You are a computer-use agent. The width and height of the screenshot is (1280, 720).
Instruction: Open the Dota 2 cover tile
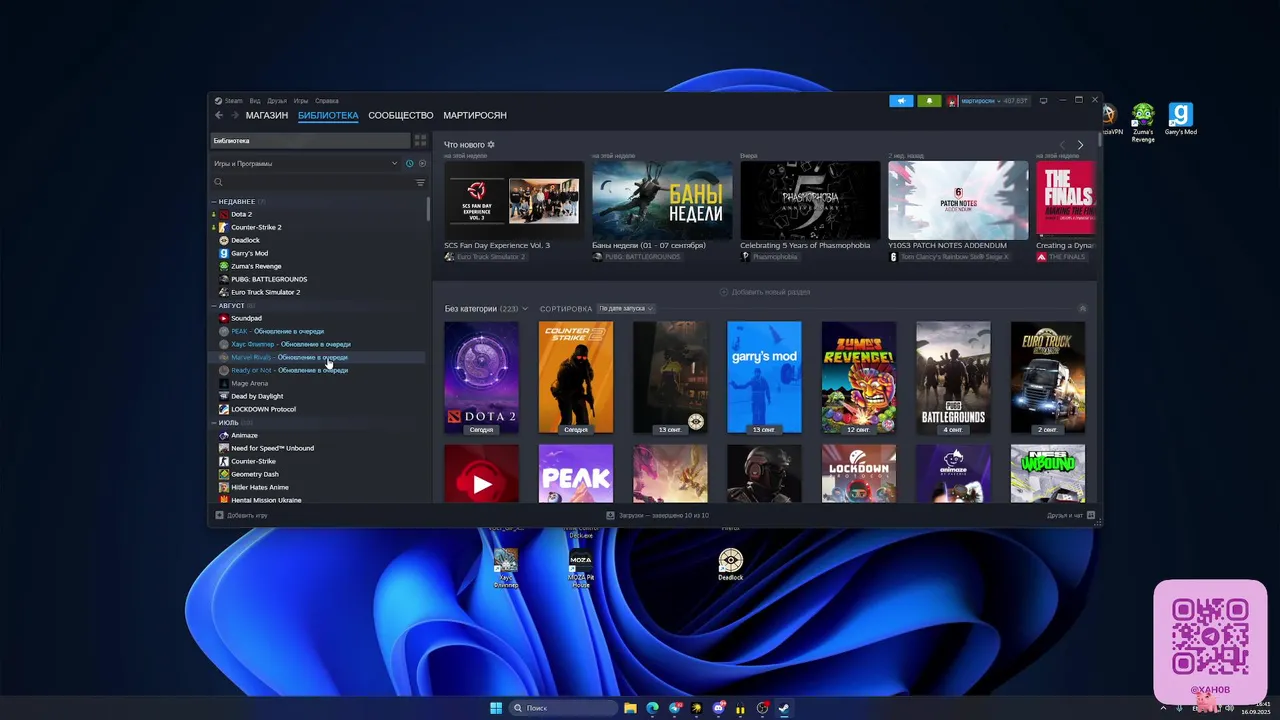(481, 377)
